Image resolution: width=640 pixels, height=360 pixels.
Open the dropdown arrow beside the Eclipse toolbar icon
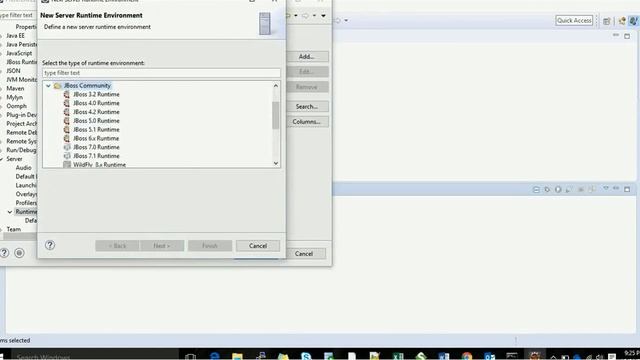point(346,20)
